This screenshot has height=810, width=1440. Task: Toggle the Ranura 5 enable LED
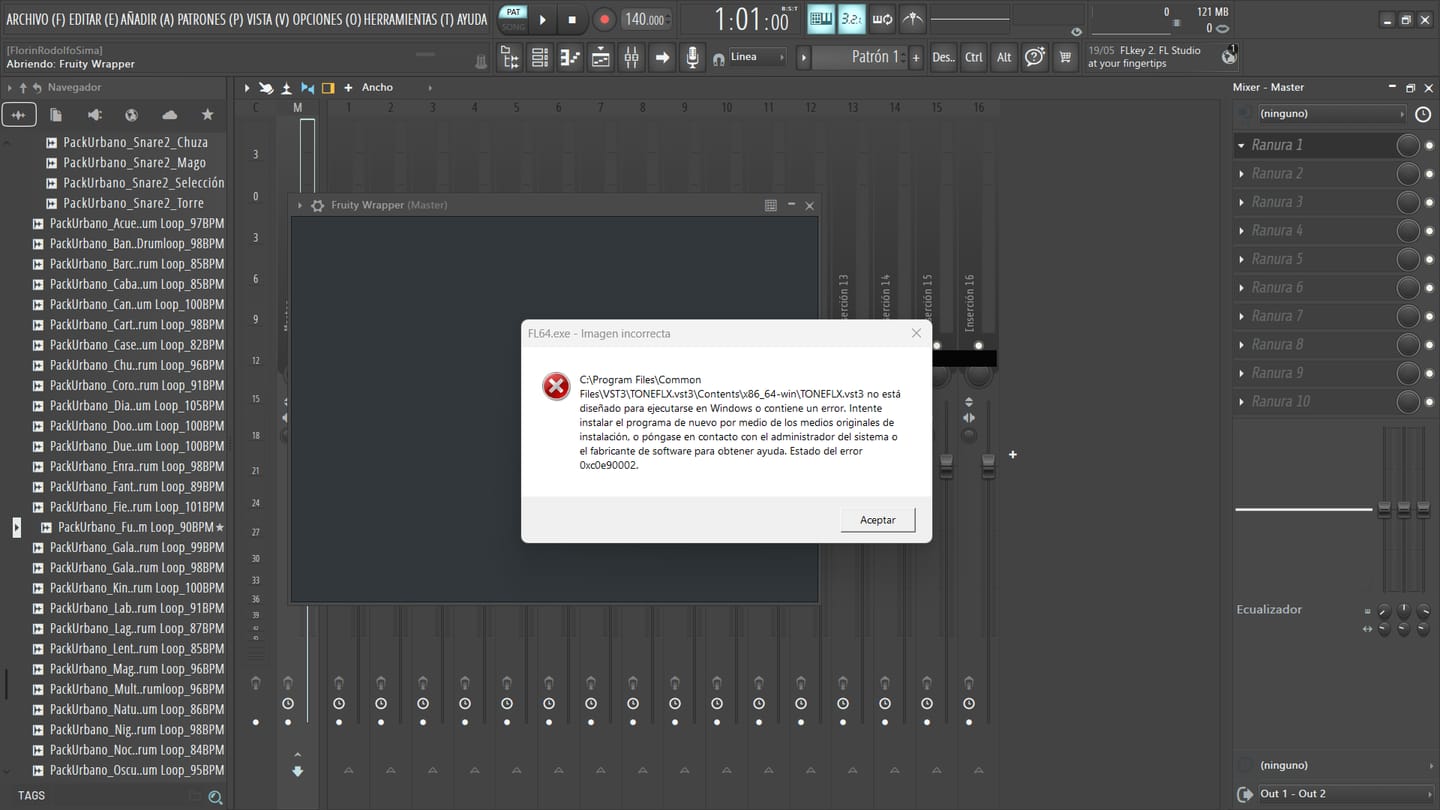(1429, 260)
